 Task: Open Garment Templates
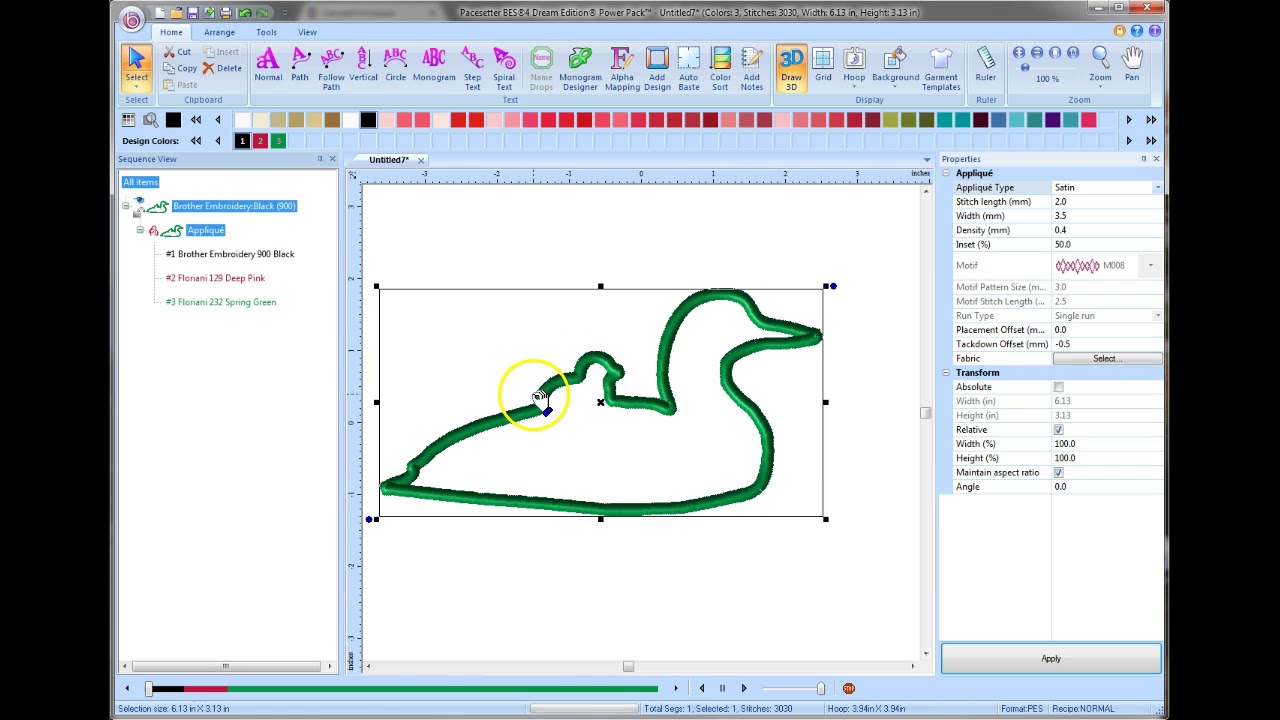click(941, 68)
